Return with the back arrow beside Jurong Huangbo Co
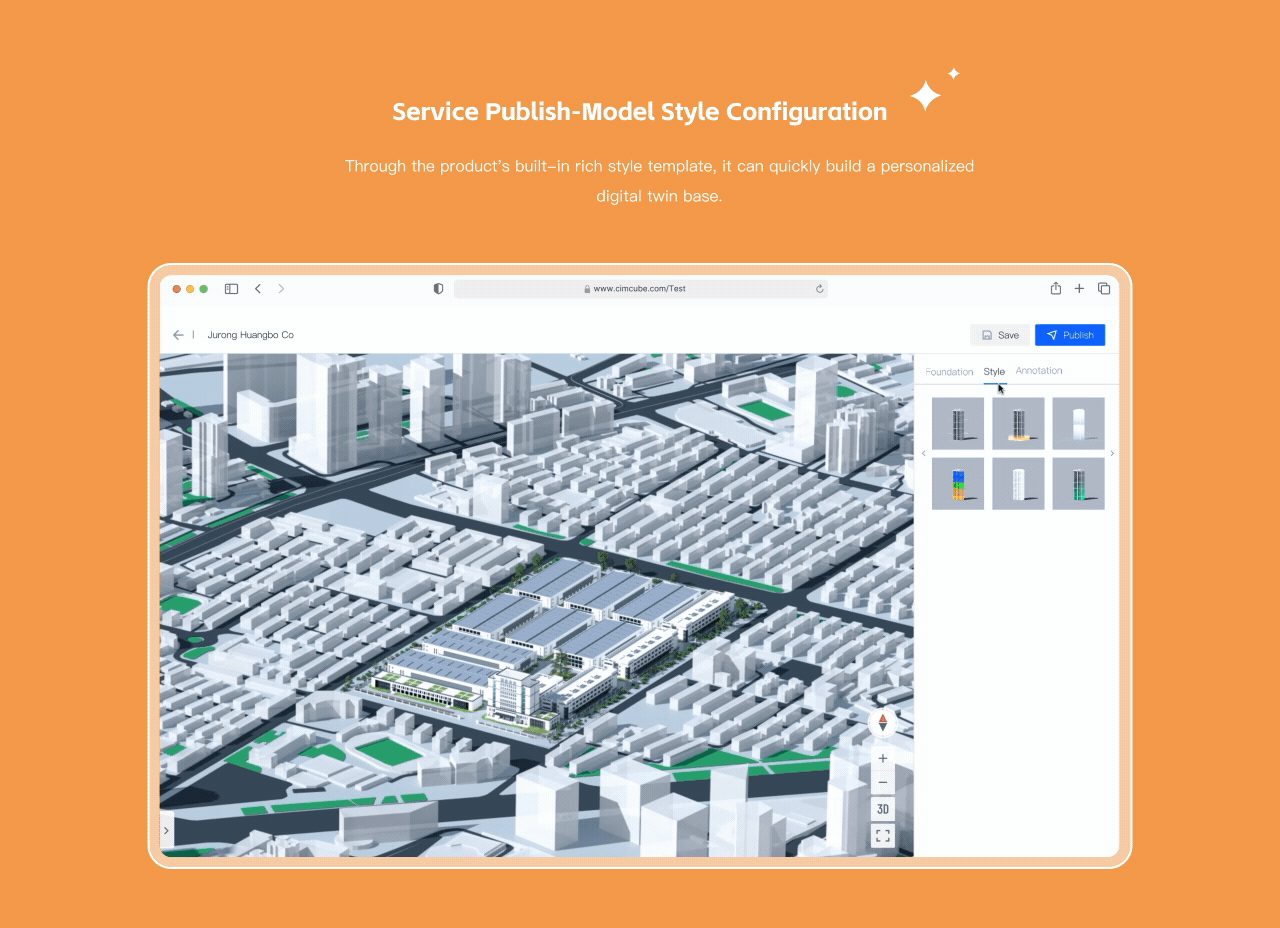Viewport: 1280px width, 928px height. (x=178, y=335)
